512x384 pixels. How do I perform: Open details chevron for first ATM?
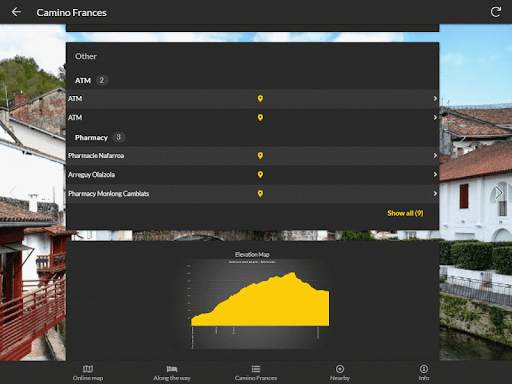click(435, 99)
